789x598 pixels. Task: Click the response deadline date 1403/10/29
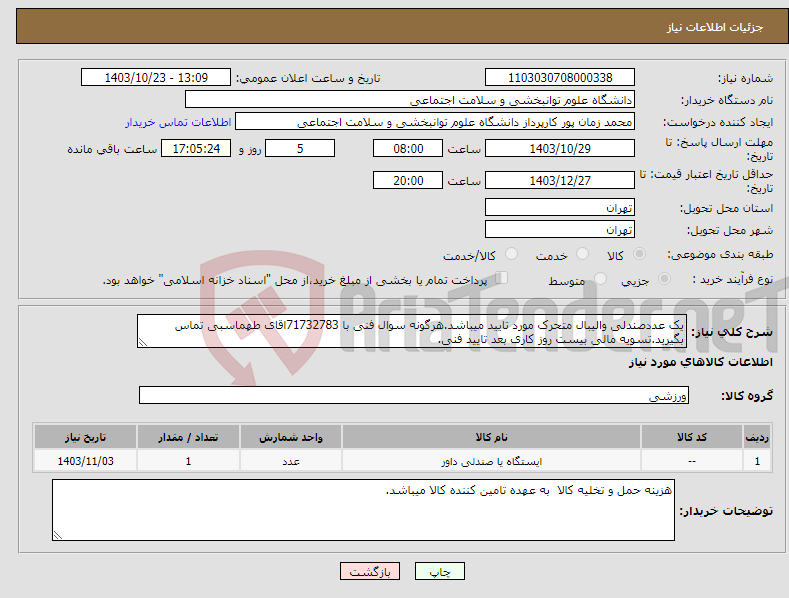pos(560,148)
